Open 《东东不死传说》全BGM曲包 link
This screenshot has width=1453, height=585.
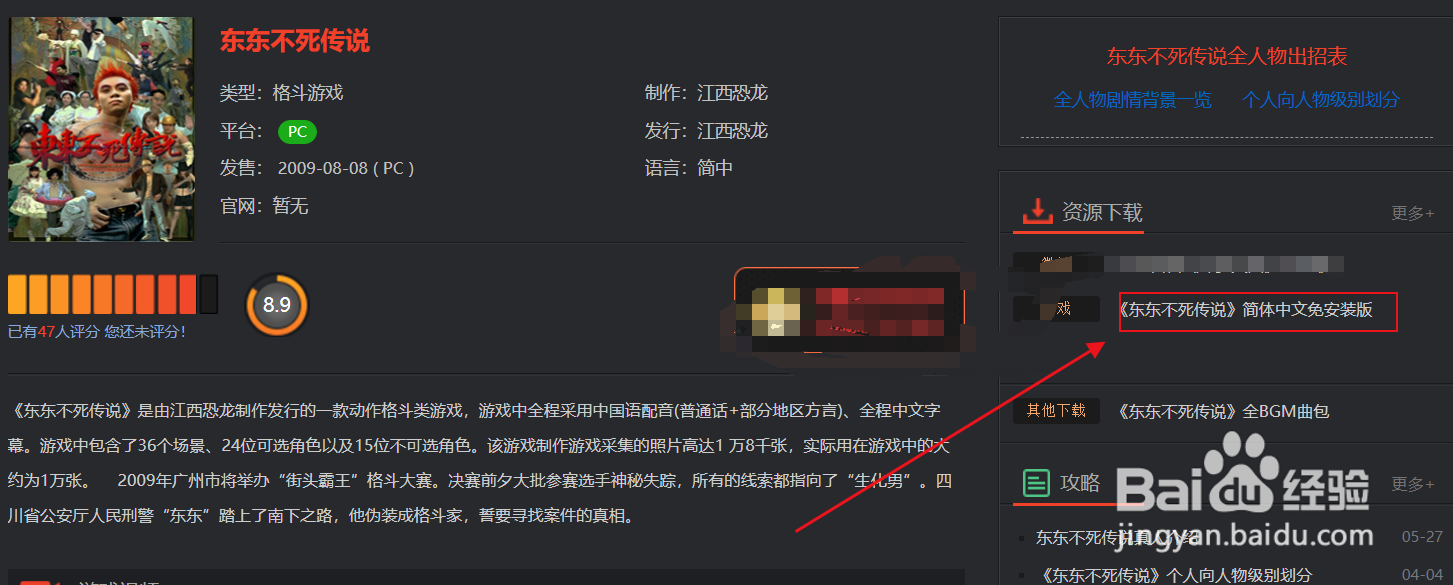[1223, 411]
